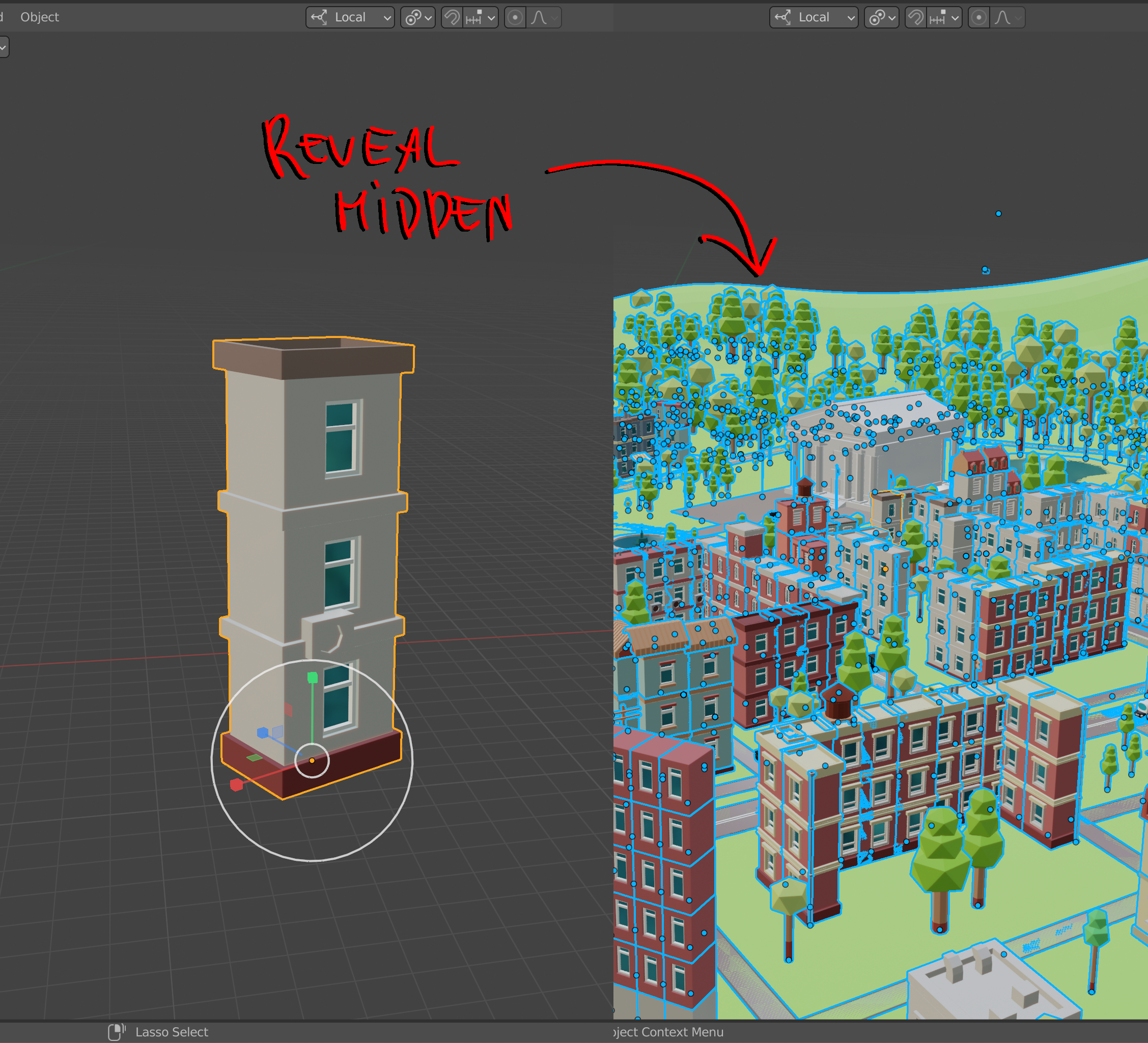1148x1043 pixels.
Task: Select the building's brown rooftop in left viewport
Action: tap(314, 357)
